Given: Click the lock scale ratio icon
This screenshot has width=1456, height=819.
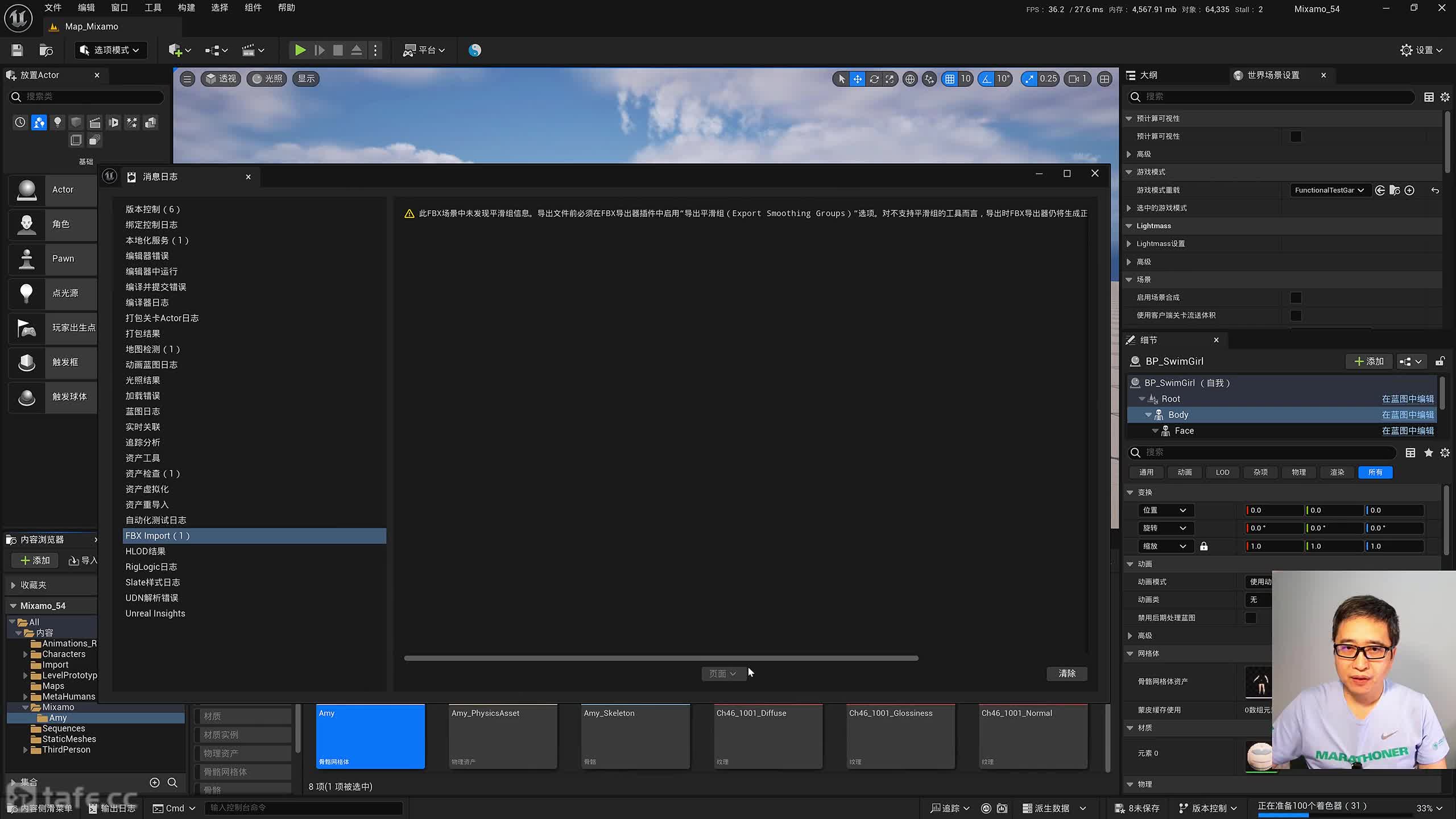Looking at the screenshot, I should (x=1203, y=546).
